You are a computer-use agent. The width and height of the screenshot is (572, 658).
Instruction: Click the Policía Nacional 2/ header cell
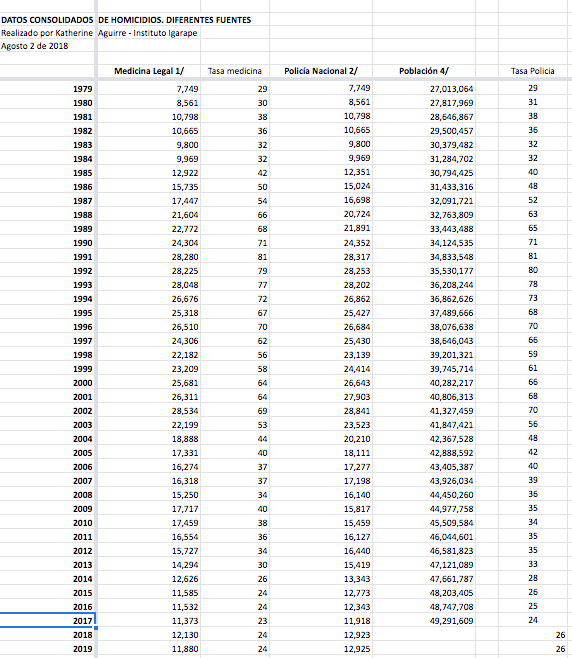tap(321, 71)
